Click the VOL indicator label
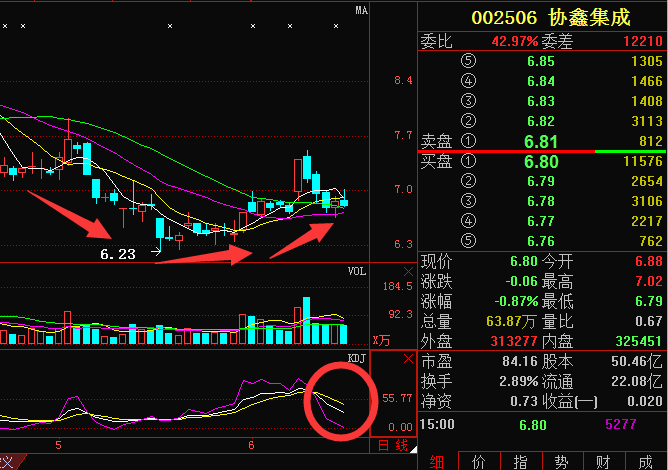 357,271
